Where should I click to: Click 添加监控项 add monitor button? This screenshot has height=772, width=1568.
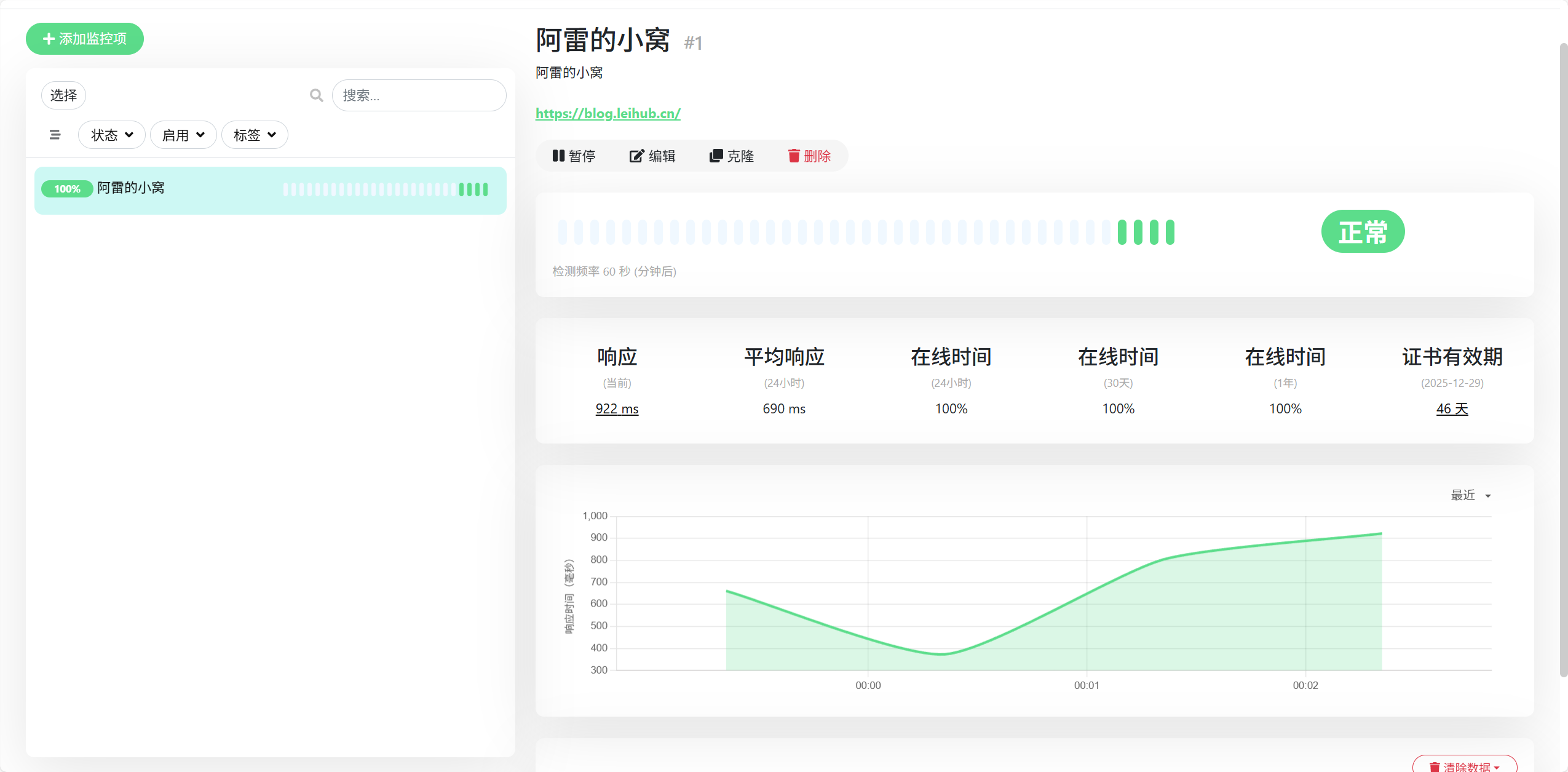(x=85, y=39)
